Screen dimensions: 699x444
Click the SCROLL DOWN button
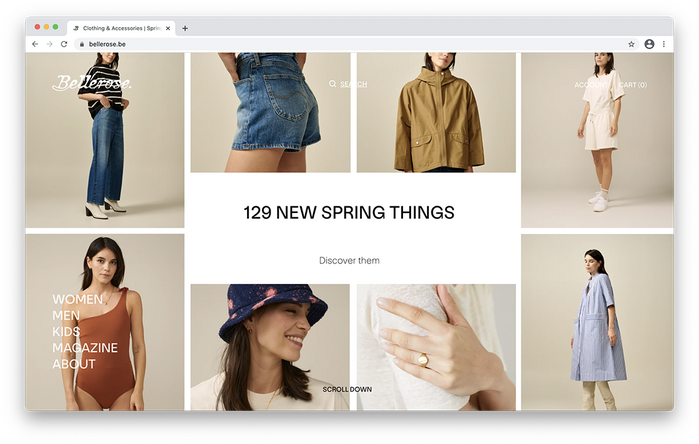point(347,389)
